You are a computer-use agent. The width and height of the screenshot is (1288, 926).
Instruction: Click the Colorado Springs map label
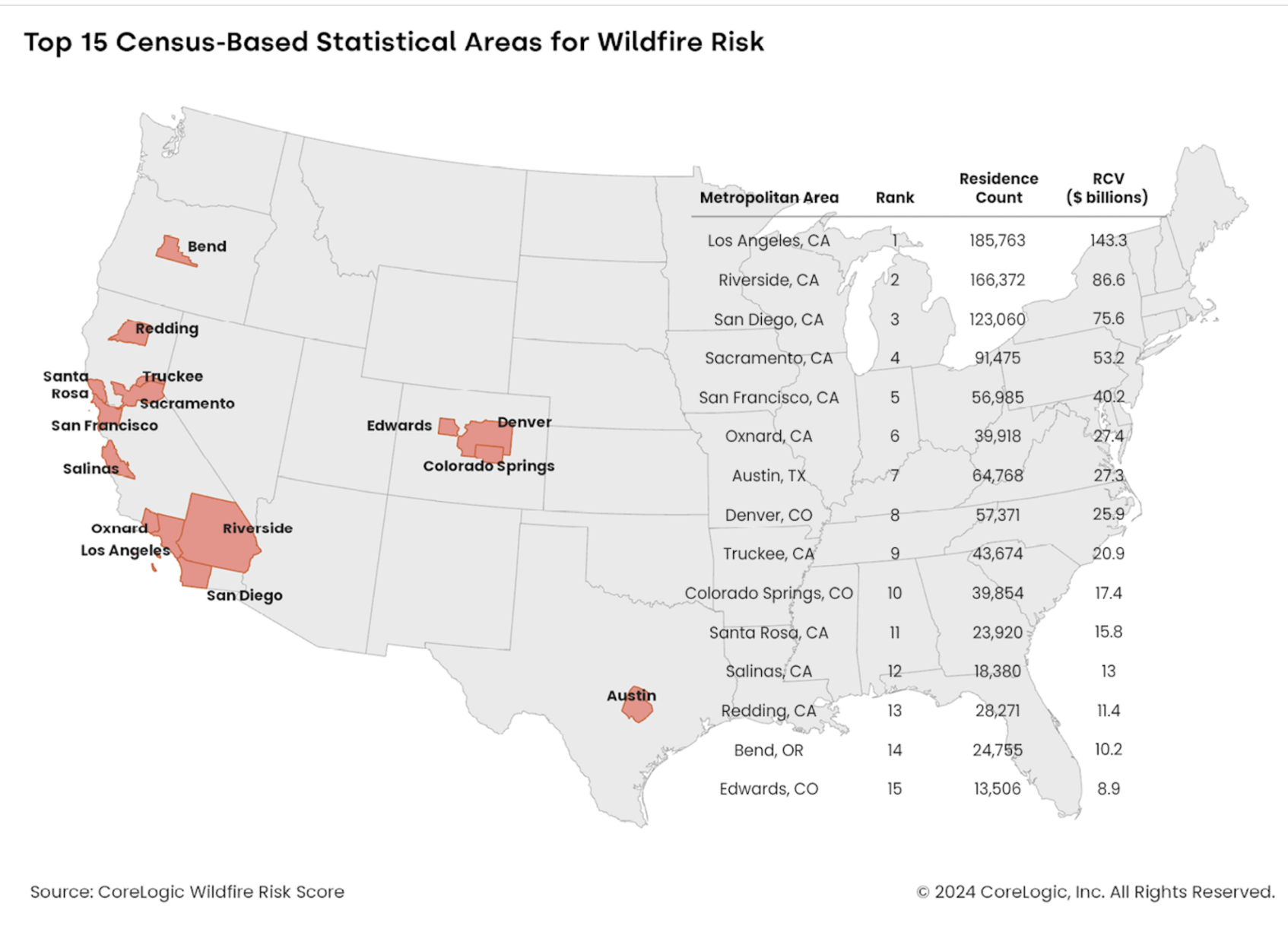point(488,466)
